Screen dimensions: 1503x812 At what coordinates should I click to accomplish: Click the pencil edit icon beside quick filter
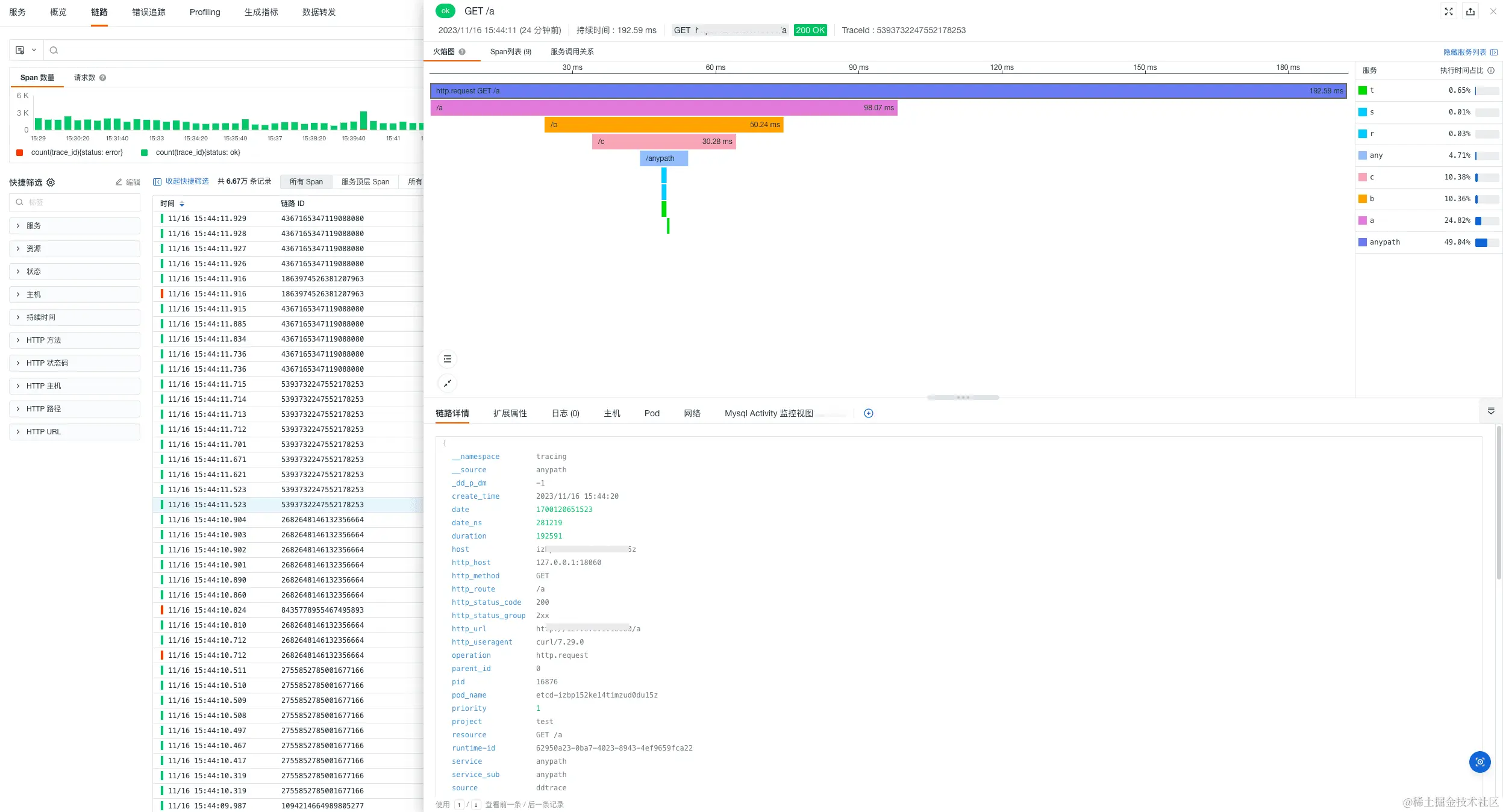pos(119,182)
